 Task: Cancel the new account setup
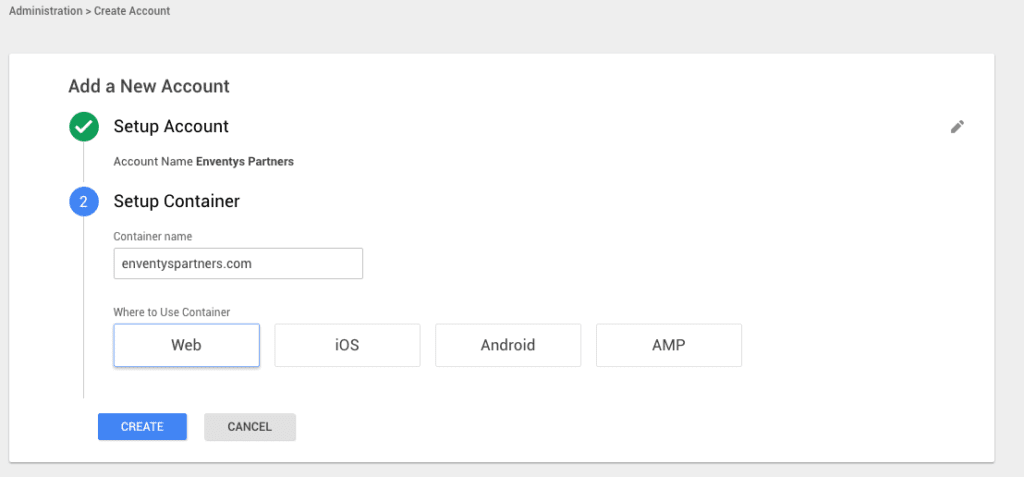[250, 427]
